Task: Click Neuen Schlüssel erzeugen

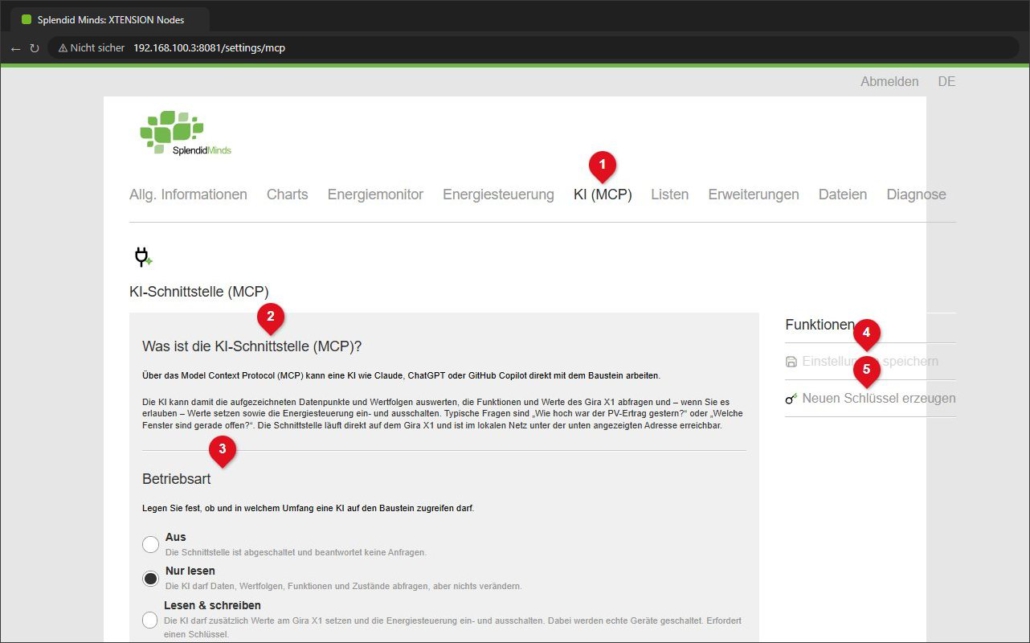Action: click(x=878, y=398)
